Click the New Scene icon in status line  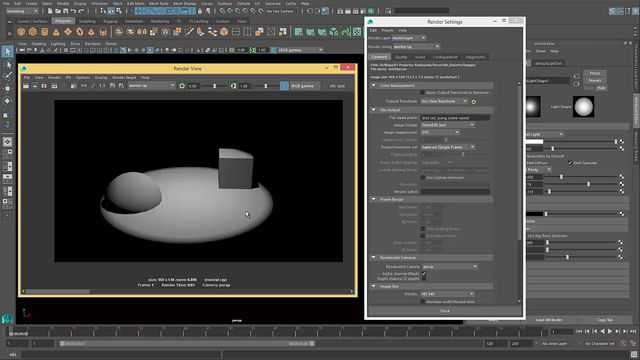click(50, 11)
